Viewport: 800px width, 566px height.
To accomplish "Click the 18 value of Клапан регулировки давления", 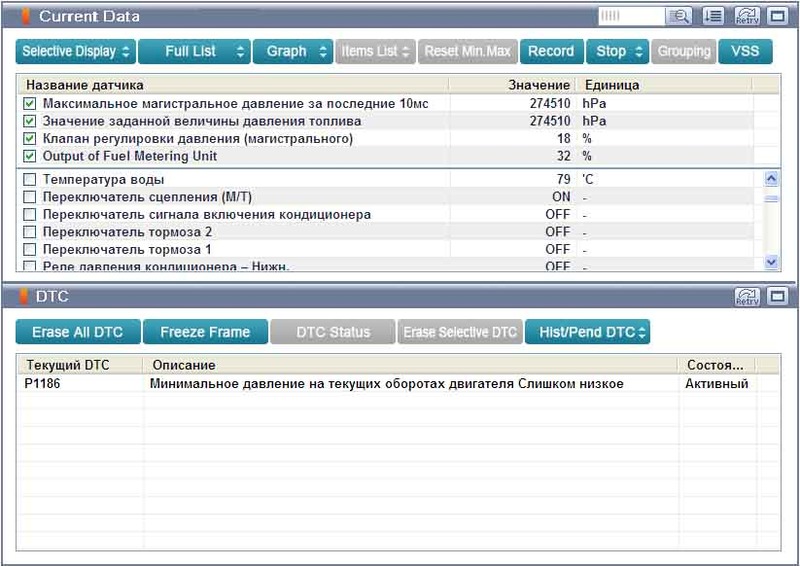I will pyautogui.click(x=563, y=139).
